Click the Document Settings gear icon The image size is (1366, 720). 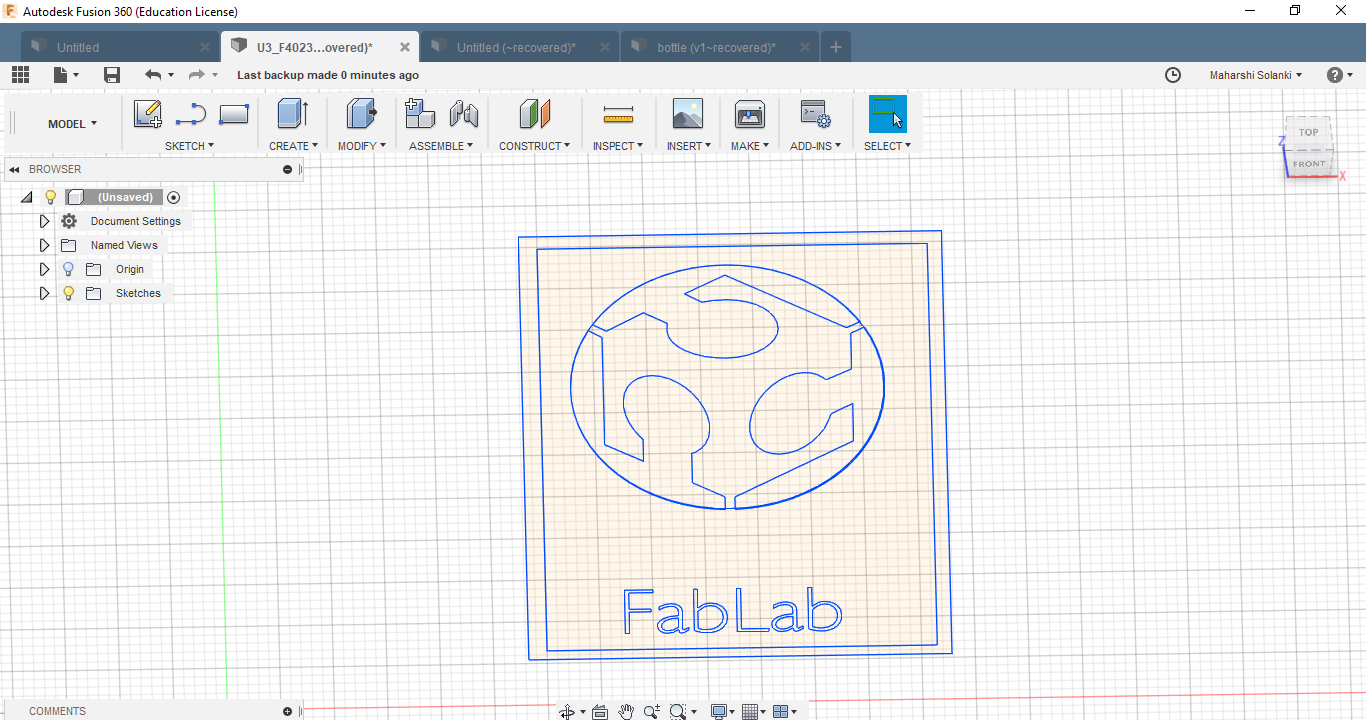(69, 221)
